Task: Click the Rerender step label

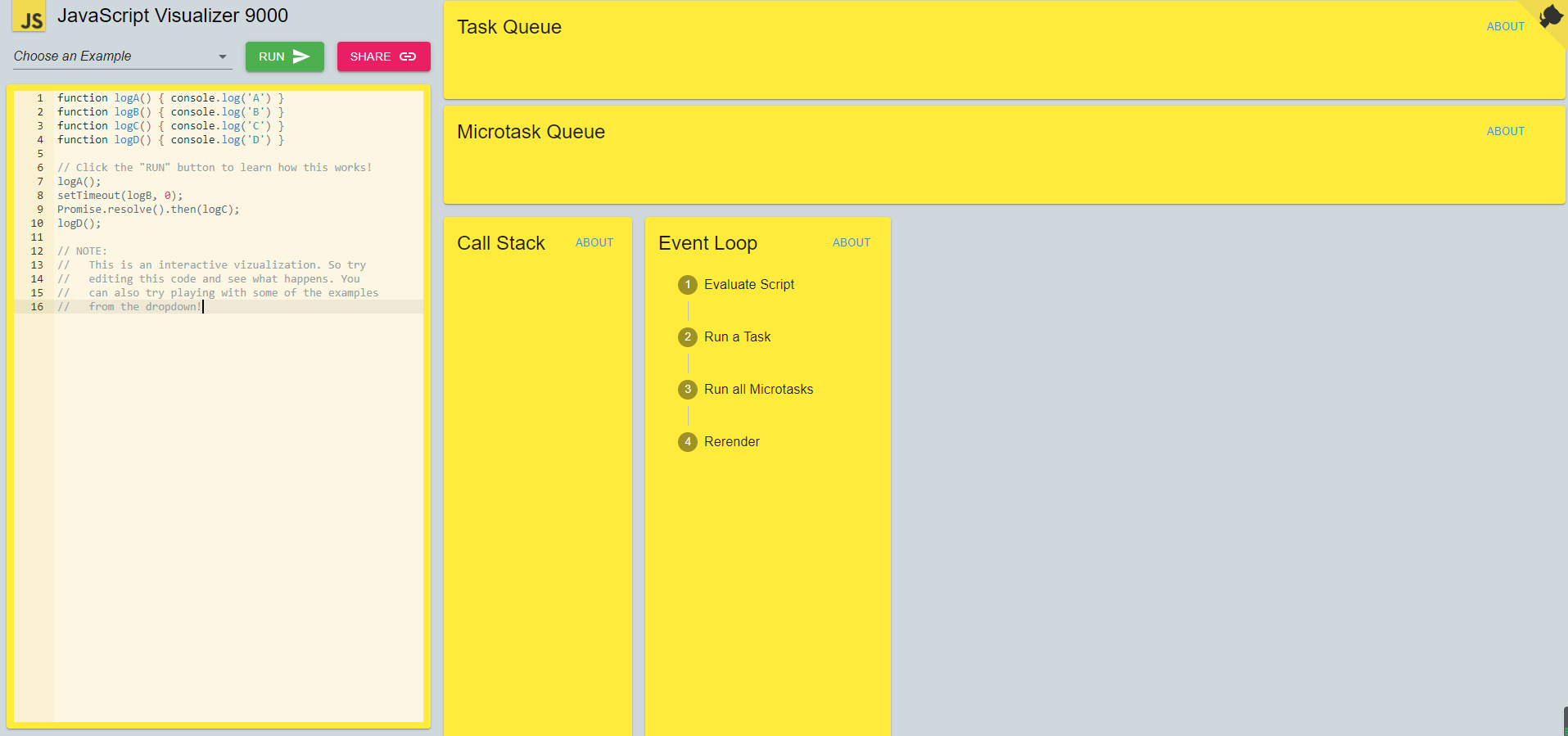Action: click(x=732, y=442)
